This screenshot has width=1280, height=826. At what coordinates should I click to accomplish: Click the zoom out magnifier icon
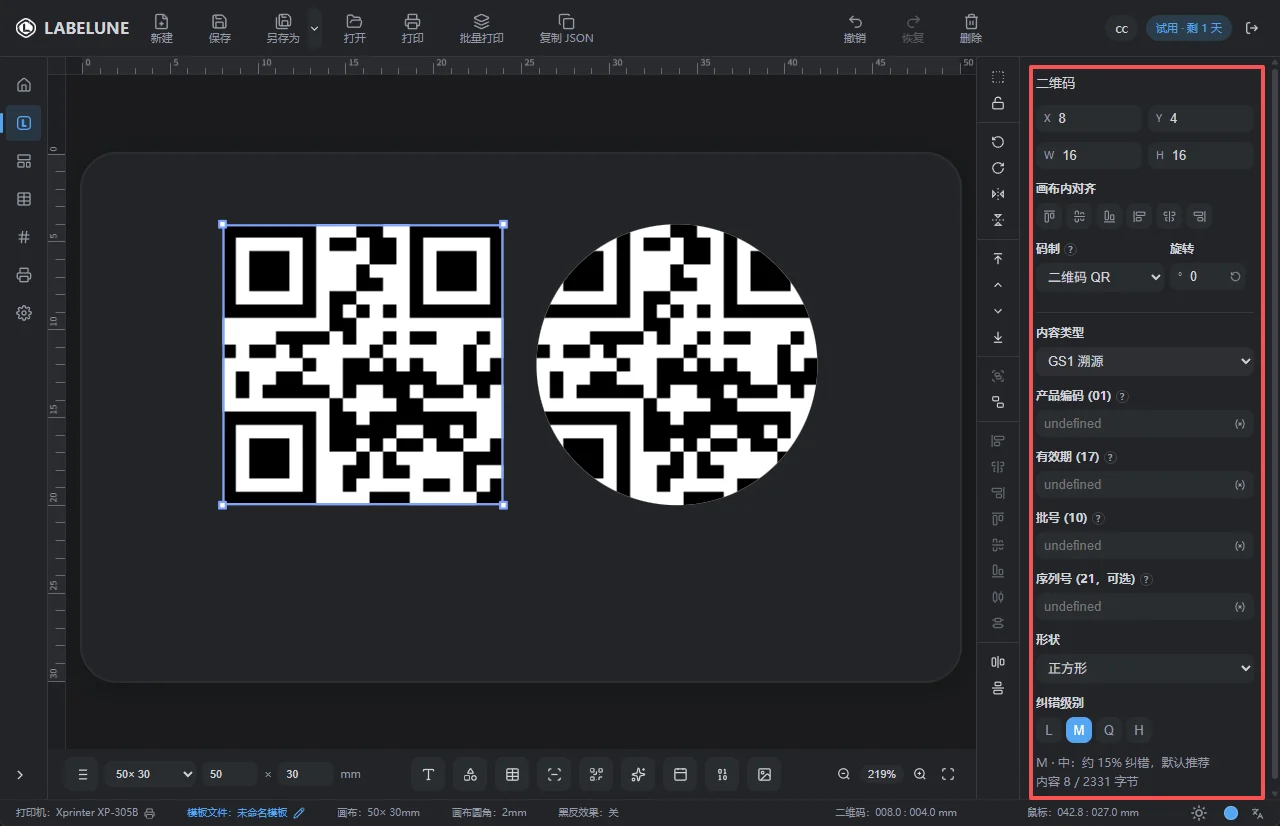(844, 774)
